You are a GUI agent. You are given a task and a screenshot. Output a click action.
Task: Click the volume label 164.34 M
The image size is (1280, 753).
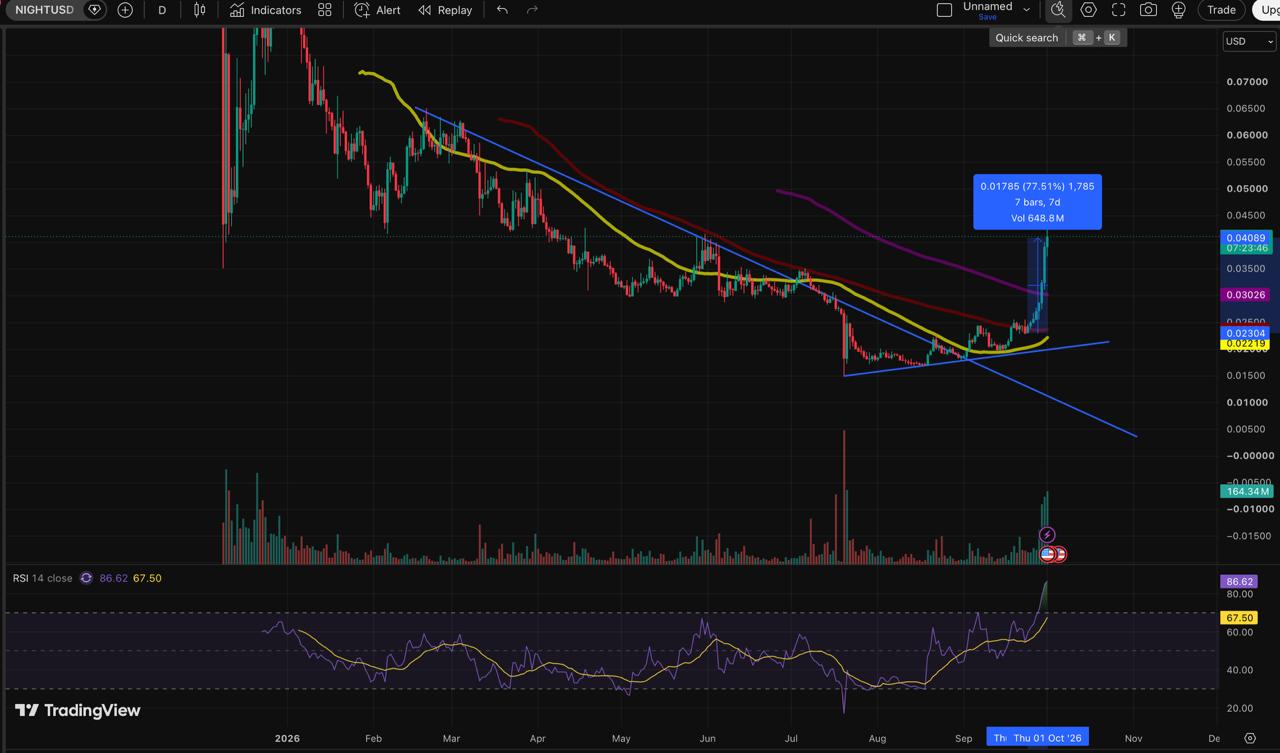coord(1247,491)
